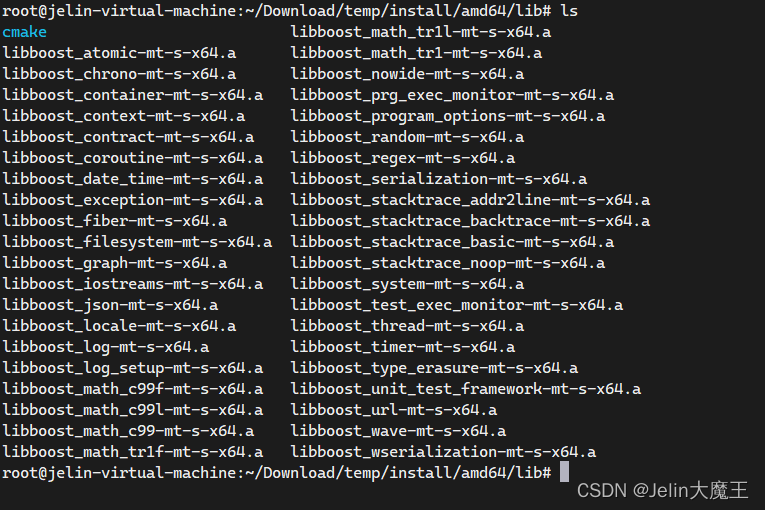Viewport: 765px width, 510px height.
Task: Select libboost_log_setup-mt-s-x64.a filename
Action: tap(133, 368)
